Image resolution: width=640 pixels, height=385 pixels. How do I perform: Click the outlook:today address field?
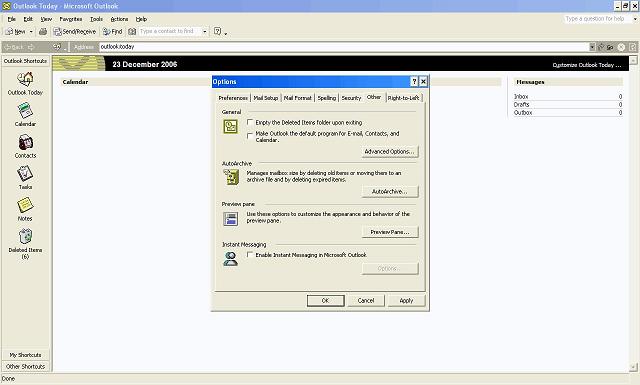click(x=344, y=47)
